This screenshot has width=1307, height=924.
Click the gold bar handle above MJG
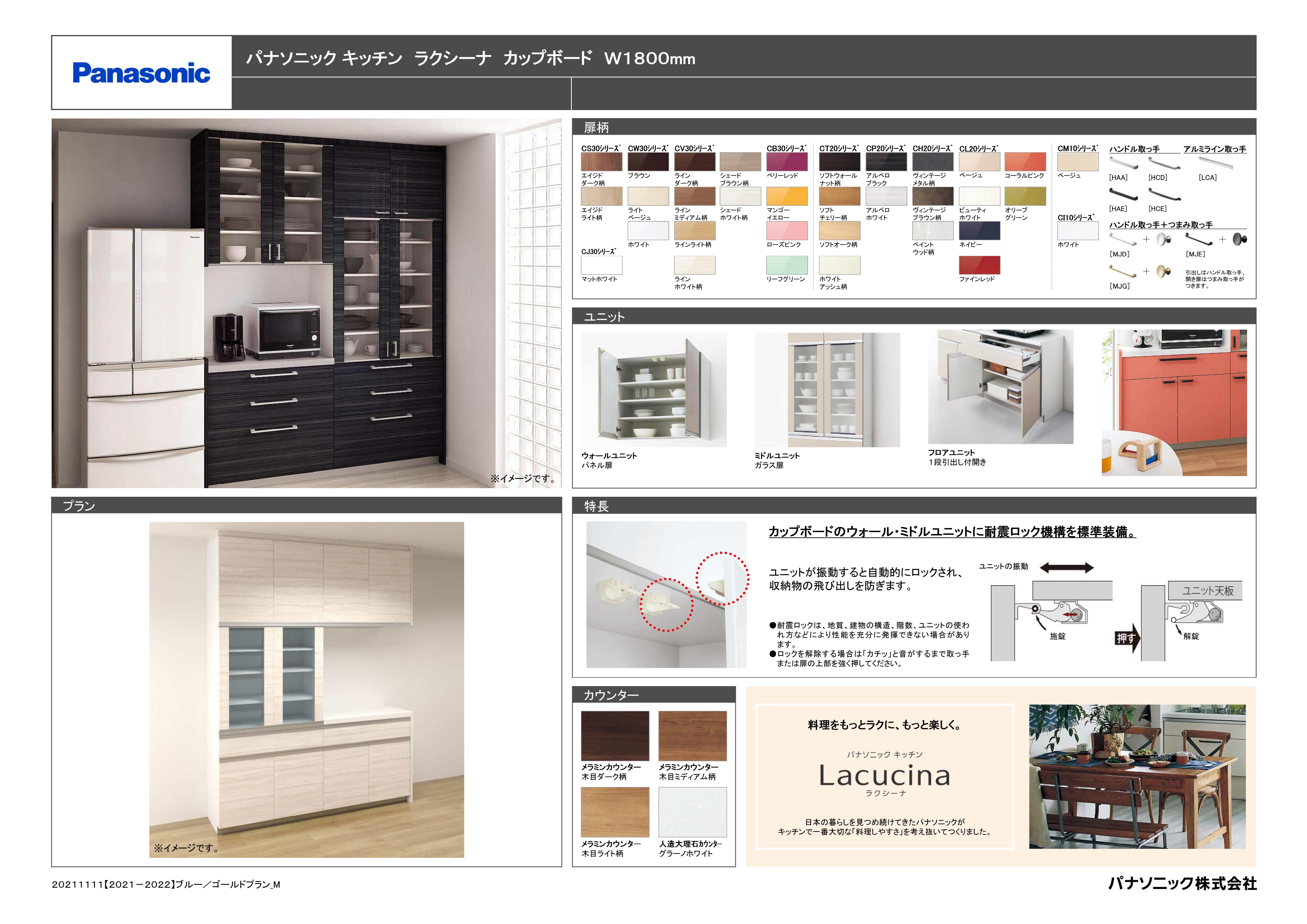[x=1123, y=272]
